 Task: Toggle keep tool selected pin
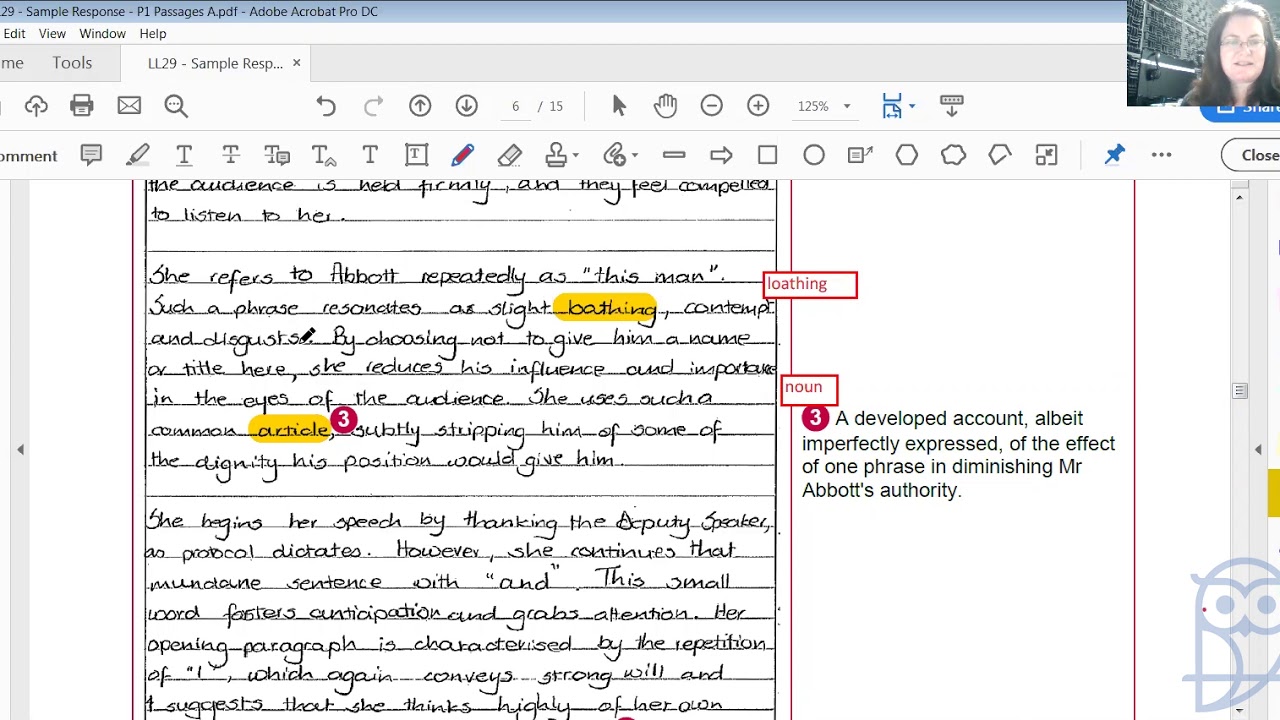click(1114, 155)
